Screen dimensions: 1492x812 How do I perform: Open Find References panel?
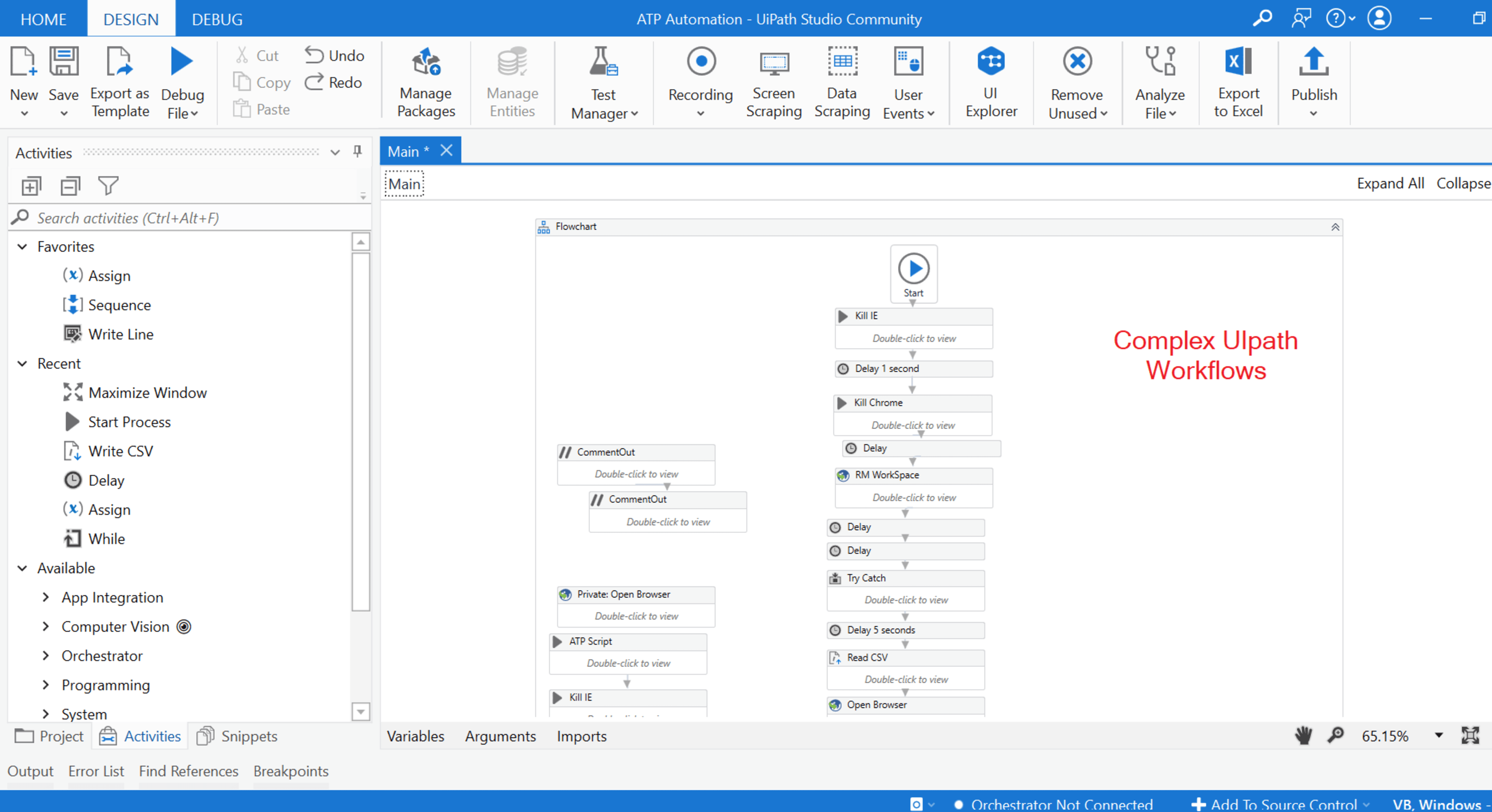[188, 771]
